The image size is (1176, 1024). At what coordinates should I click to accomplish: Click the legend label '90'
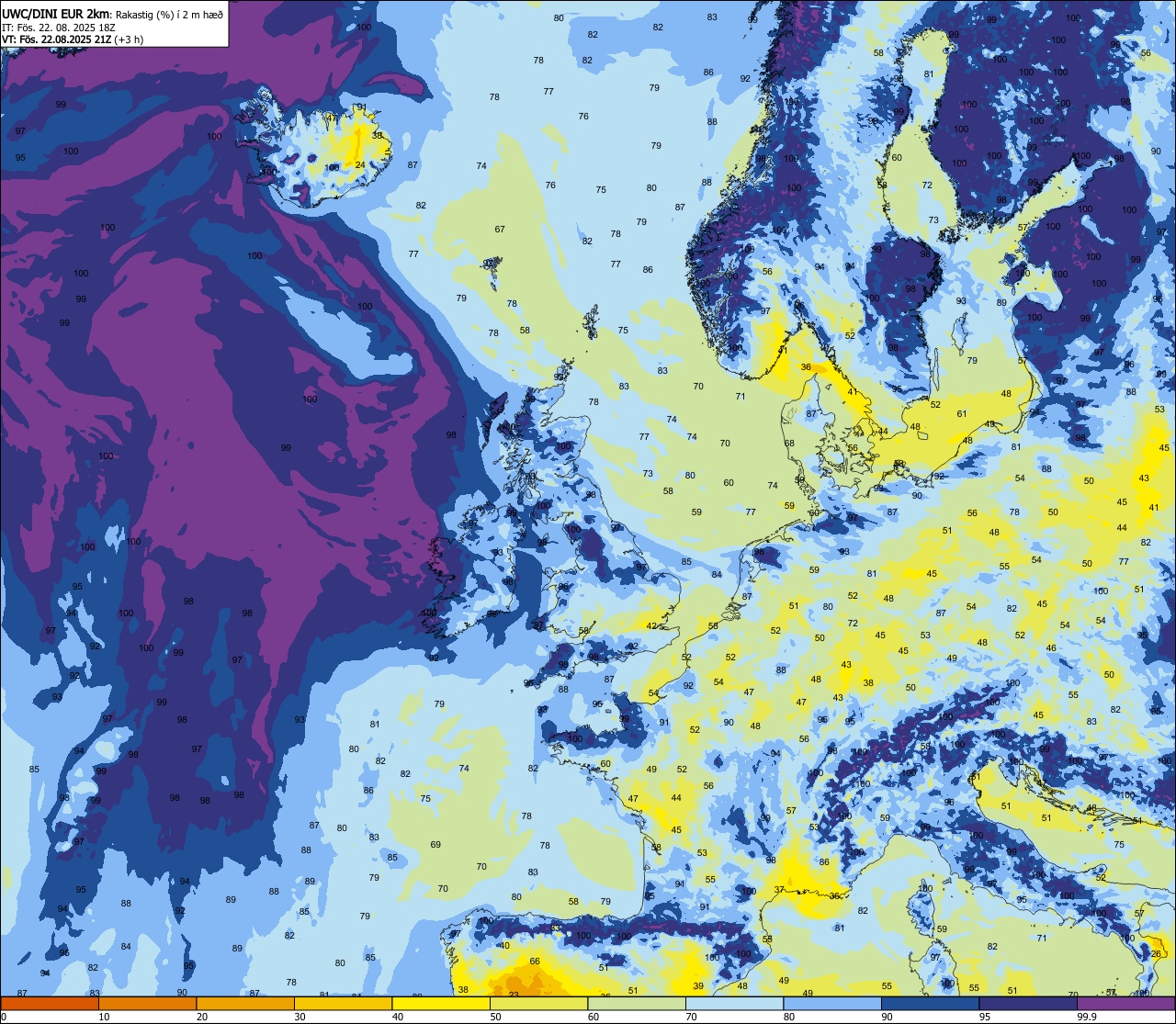[x=887, y=1017]
